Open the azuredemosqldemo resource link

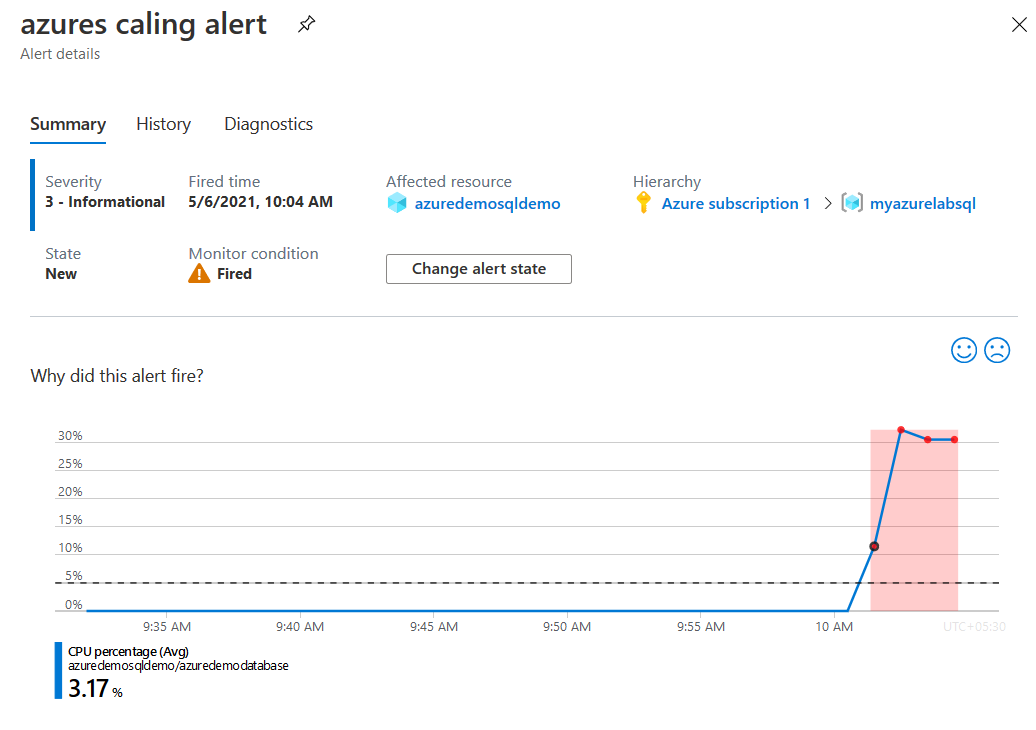click(x=488, y=203)
